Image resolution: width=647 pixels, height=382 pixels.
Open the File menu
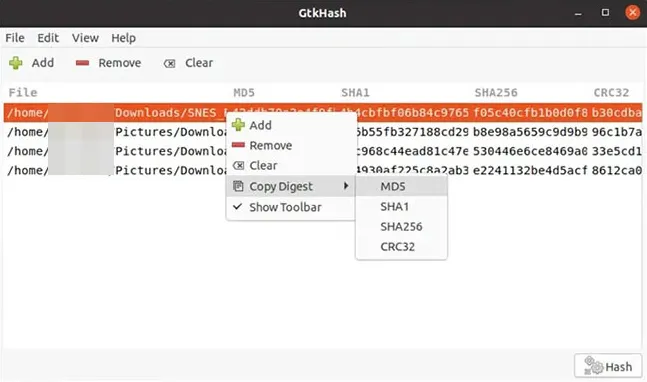(x=15, y=38)
